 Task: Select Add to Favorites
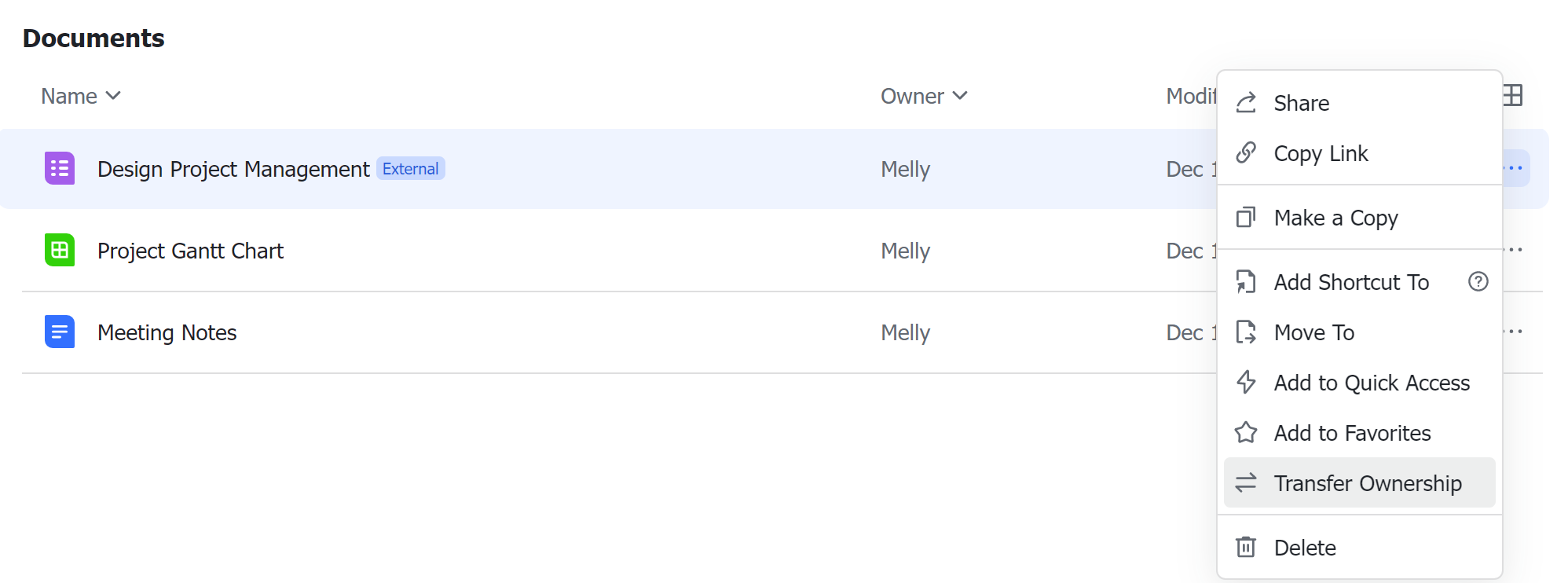[x=1352, y=433]
